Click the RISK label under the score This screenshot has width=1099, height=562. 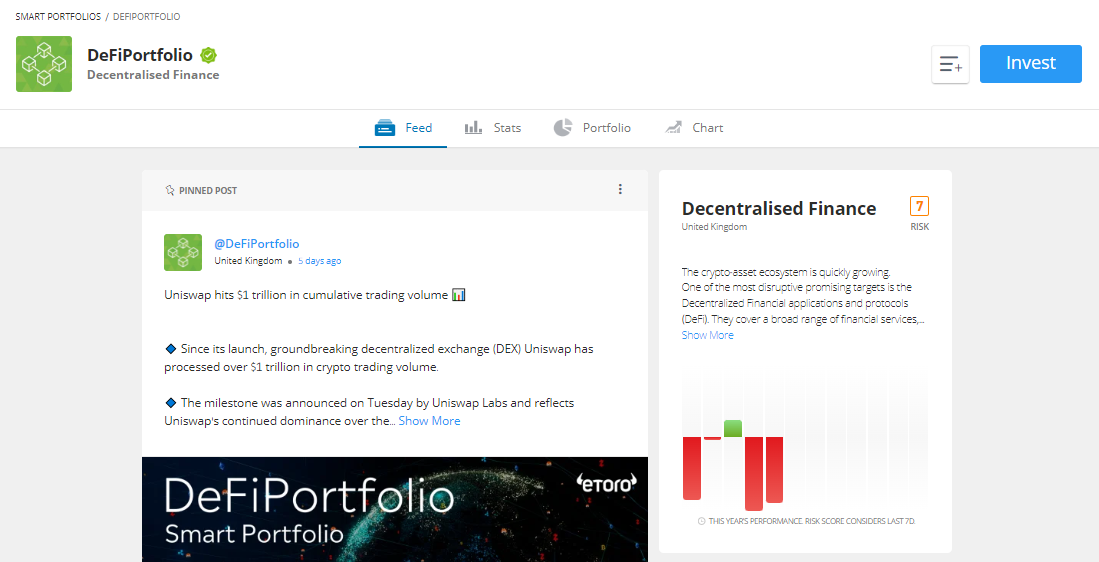[x=920, y=227]
